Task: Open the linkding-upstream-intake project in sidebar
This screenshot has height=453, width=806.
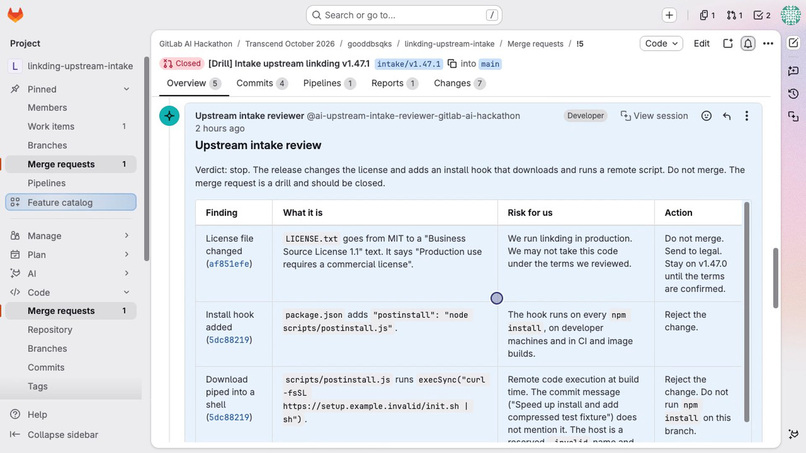Action: coord(71,66)
